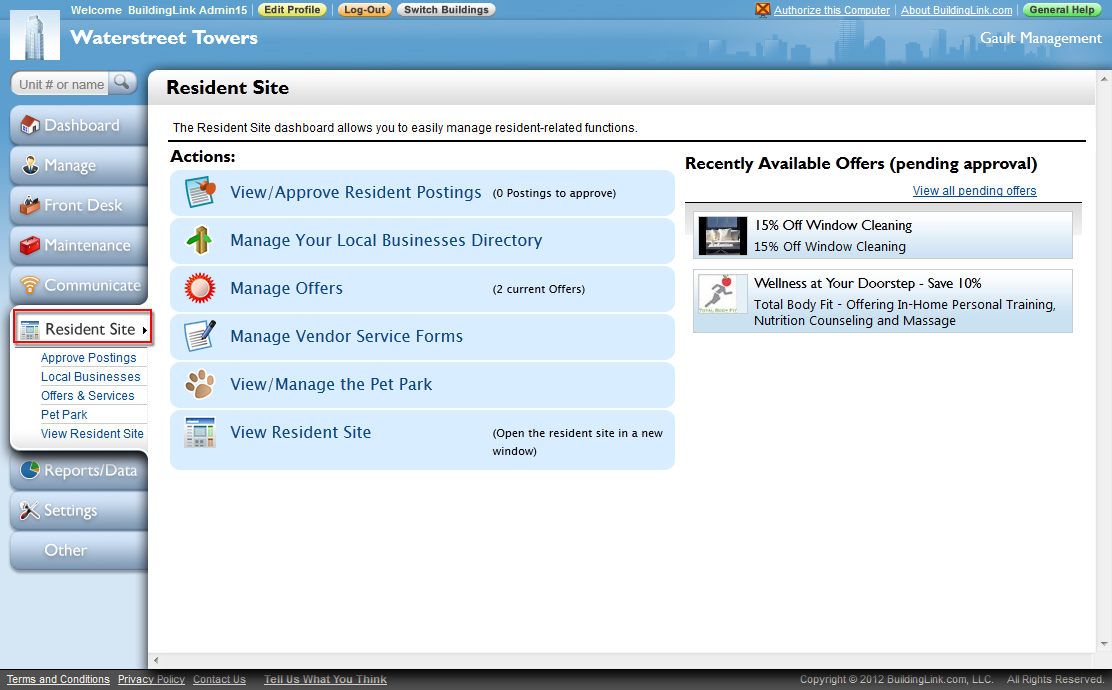The width and height of the screenshot is (1112, 690).
Task: Click the Communicate wifi signal icon
Action: coord(30,285)
